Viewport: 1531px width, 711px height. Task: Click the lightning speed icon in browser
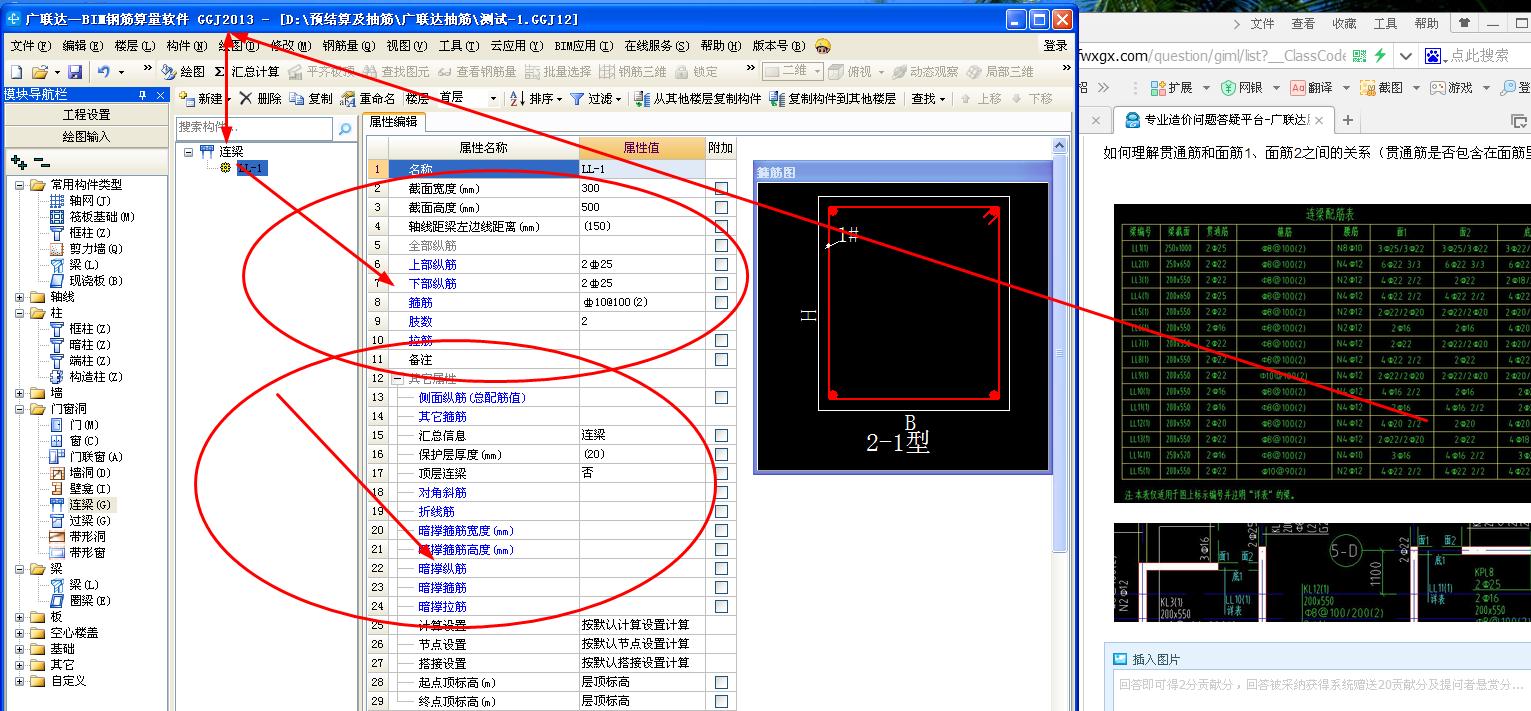coord(1381,56)
